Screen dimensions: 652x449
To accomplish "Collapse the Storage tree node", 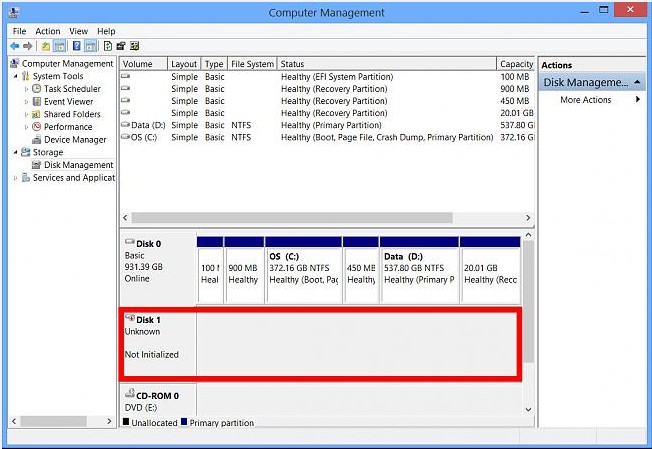I will (15, 152).
